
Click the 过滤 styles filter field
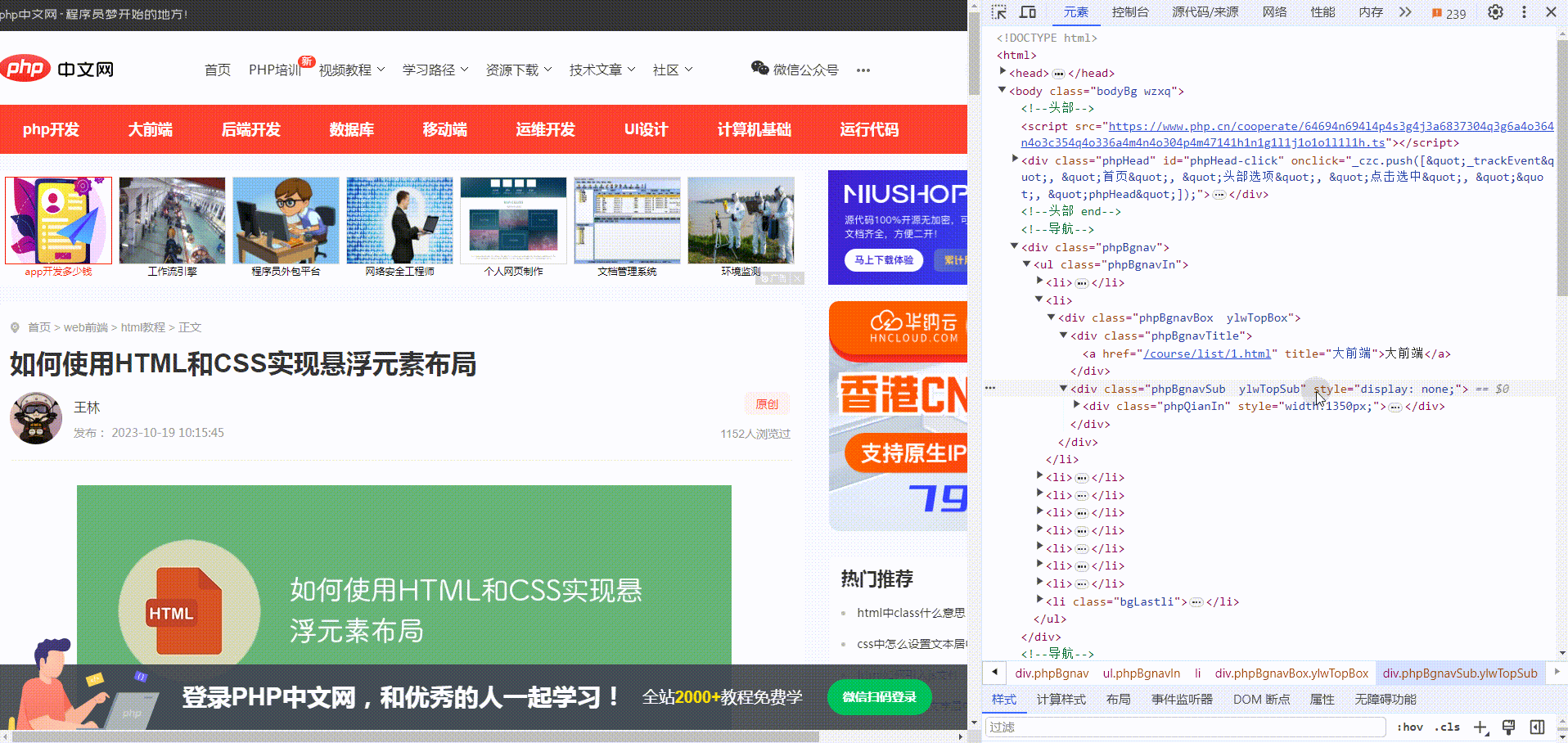click(1184, 727)
